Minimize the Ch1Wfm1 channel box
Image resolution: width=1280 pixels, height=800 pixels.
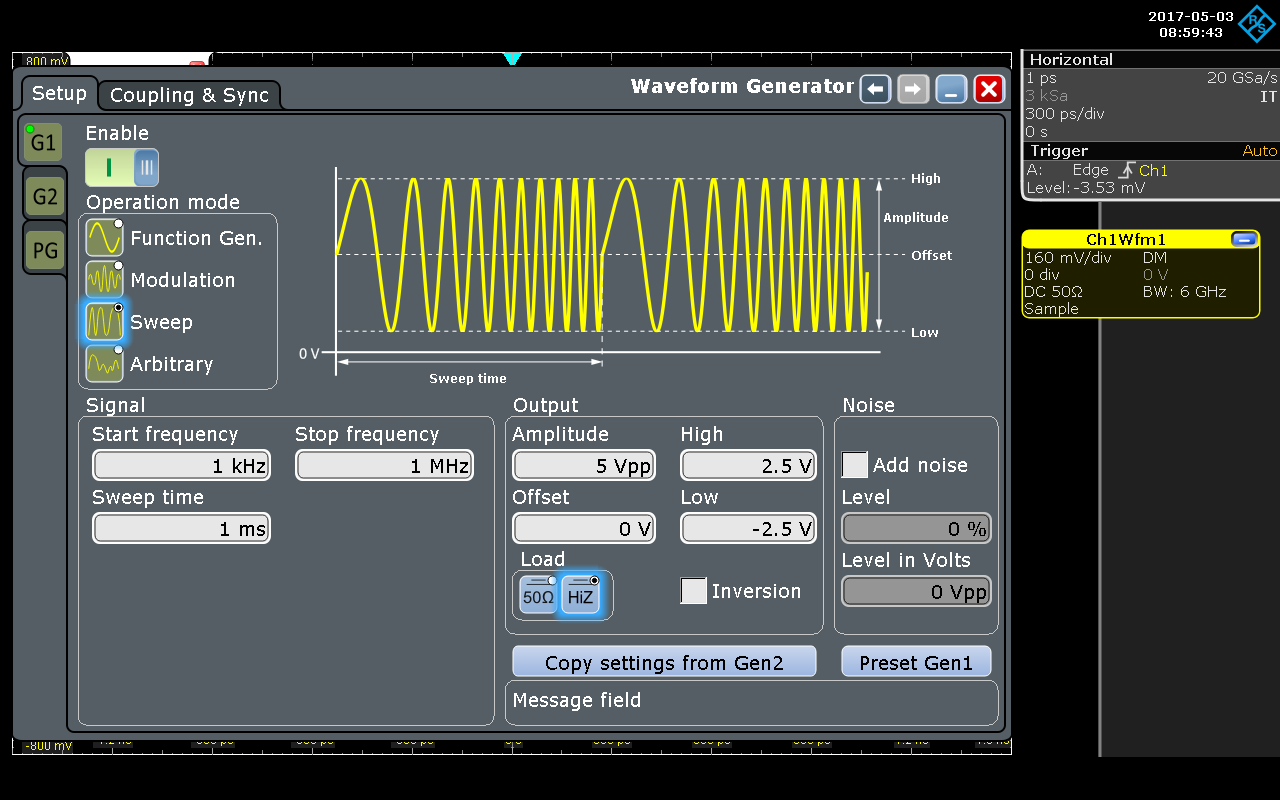coord(1244,239)
